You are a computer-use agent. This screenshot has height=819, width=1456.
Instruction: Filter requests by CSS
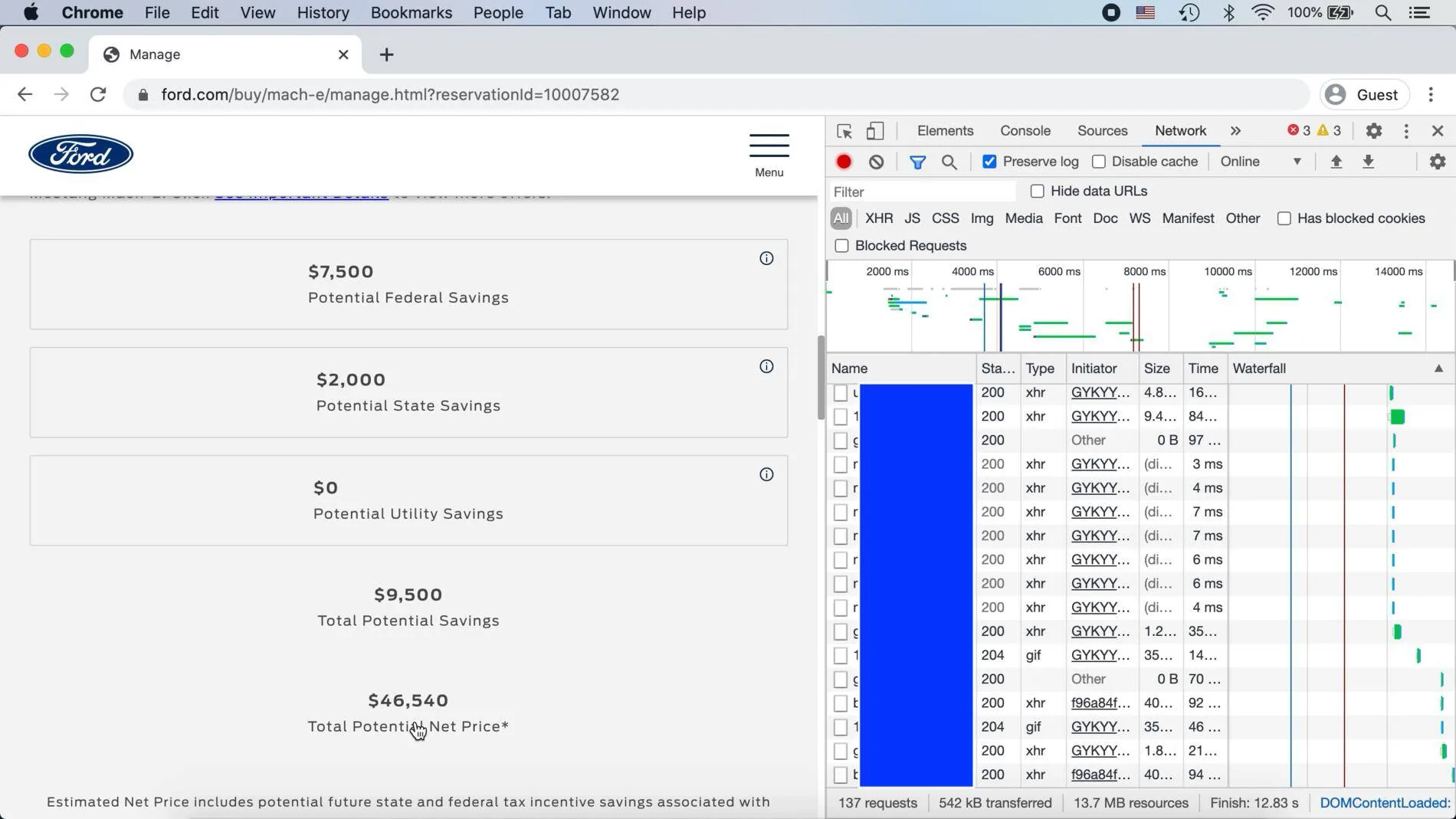click(945, 218)
